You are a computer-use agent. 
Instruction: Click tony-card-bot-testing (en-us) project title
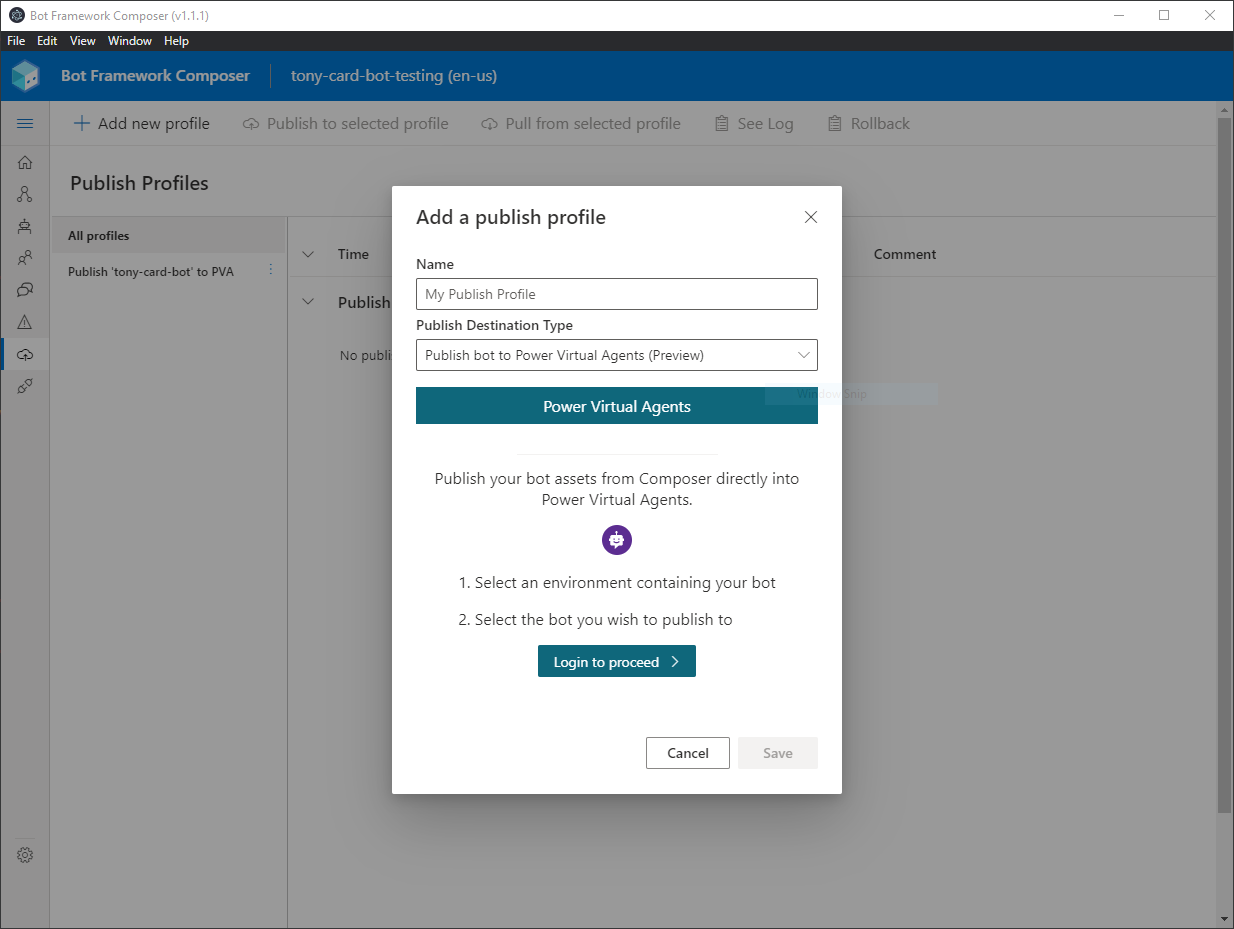point(394,76)
